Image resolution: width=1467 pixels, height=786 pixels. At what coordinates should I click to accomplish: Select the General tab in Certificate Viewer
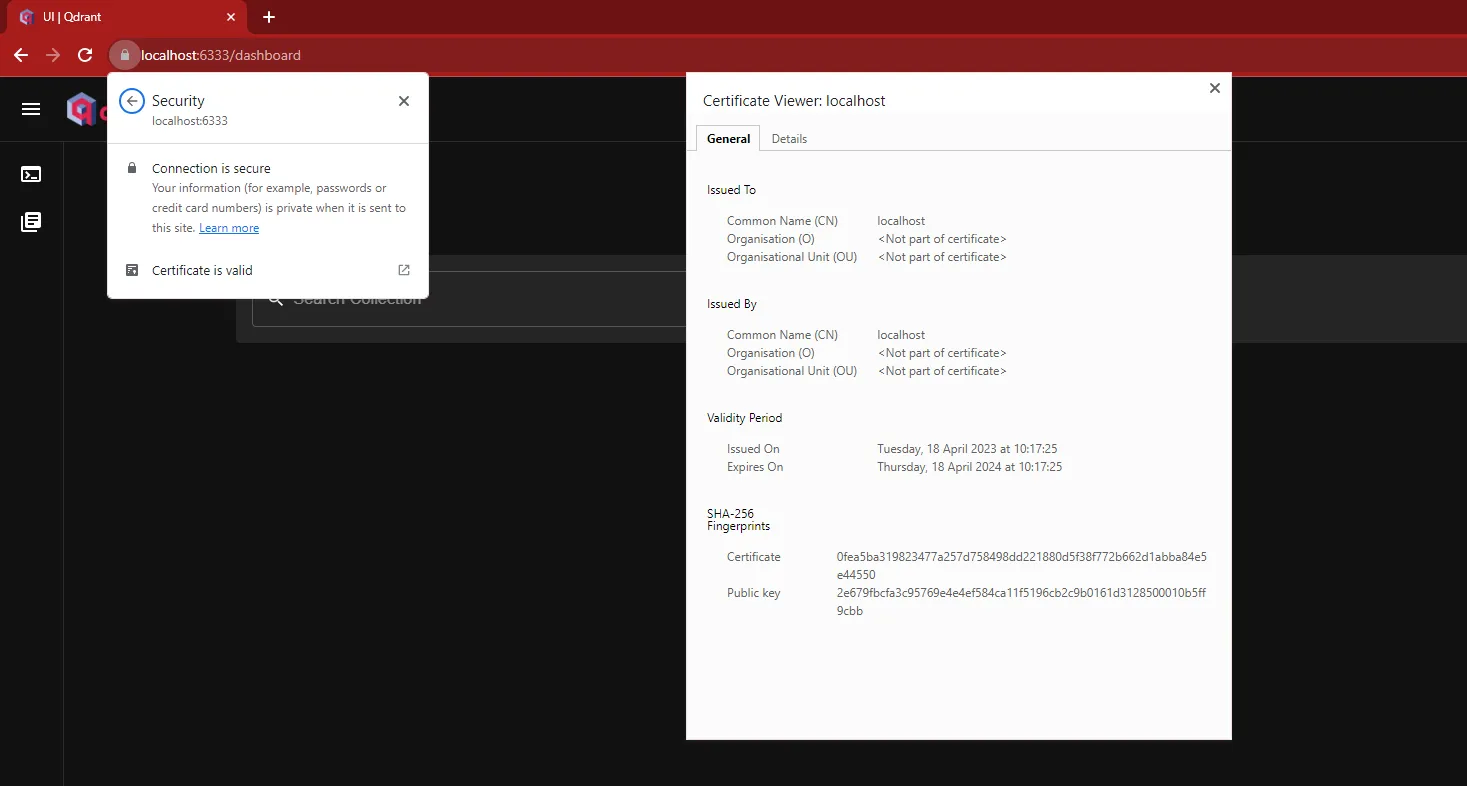click(728, 139)
